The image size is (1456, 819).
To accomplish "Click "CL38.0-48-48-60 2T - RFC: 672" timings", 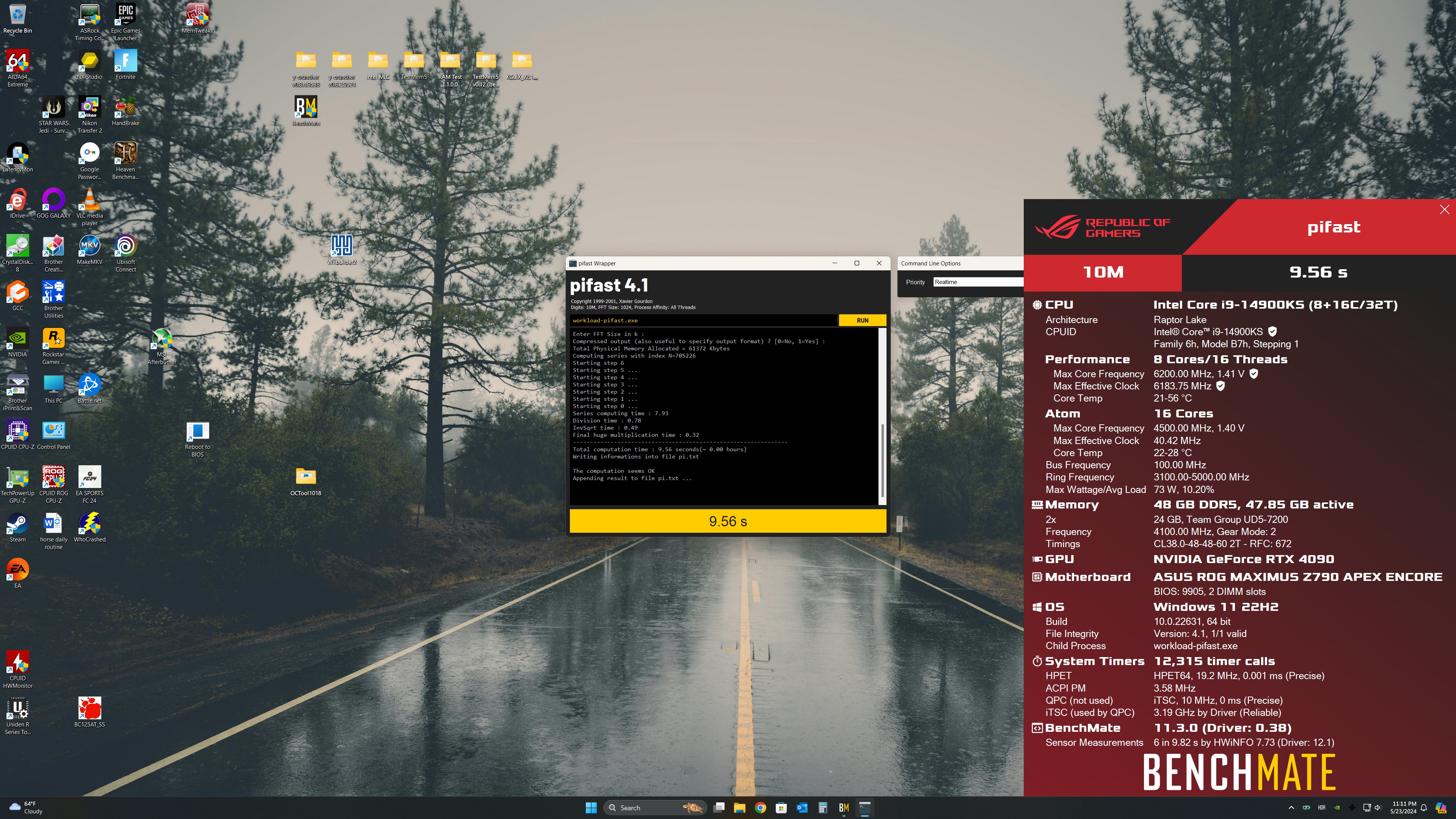I will (x=1222, y=544).
